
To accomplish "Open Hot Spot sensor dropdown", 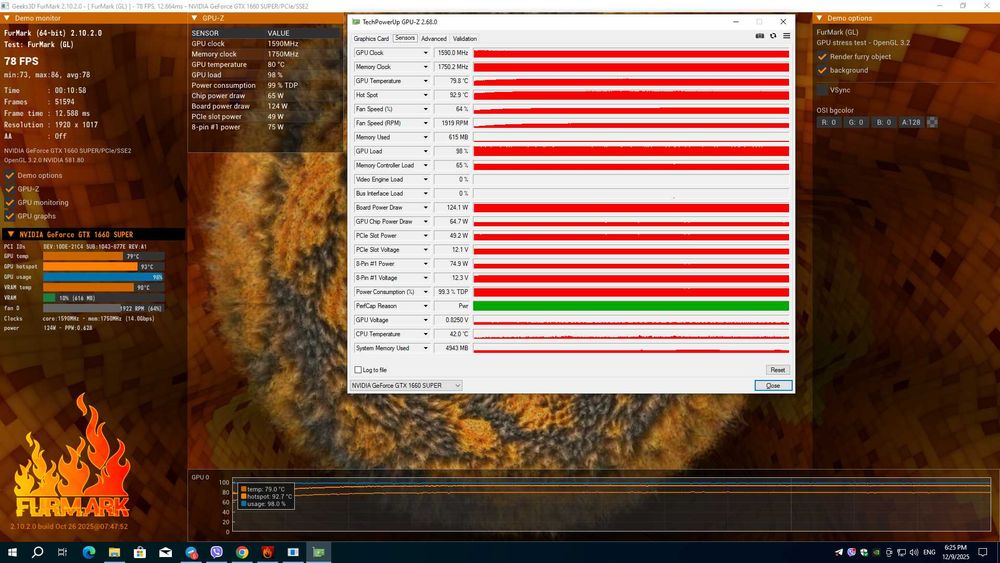I will point(425,95).
